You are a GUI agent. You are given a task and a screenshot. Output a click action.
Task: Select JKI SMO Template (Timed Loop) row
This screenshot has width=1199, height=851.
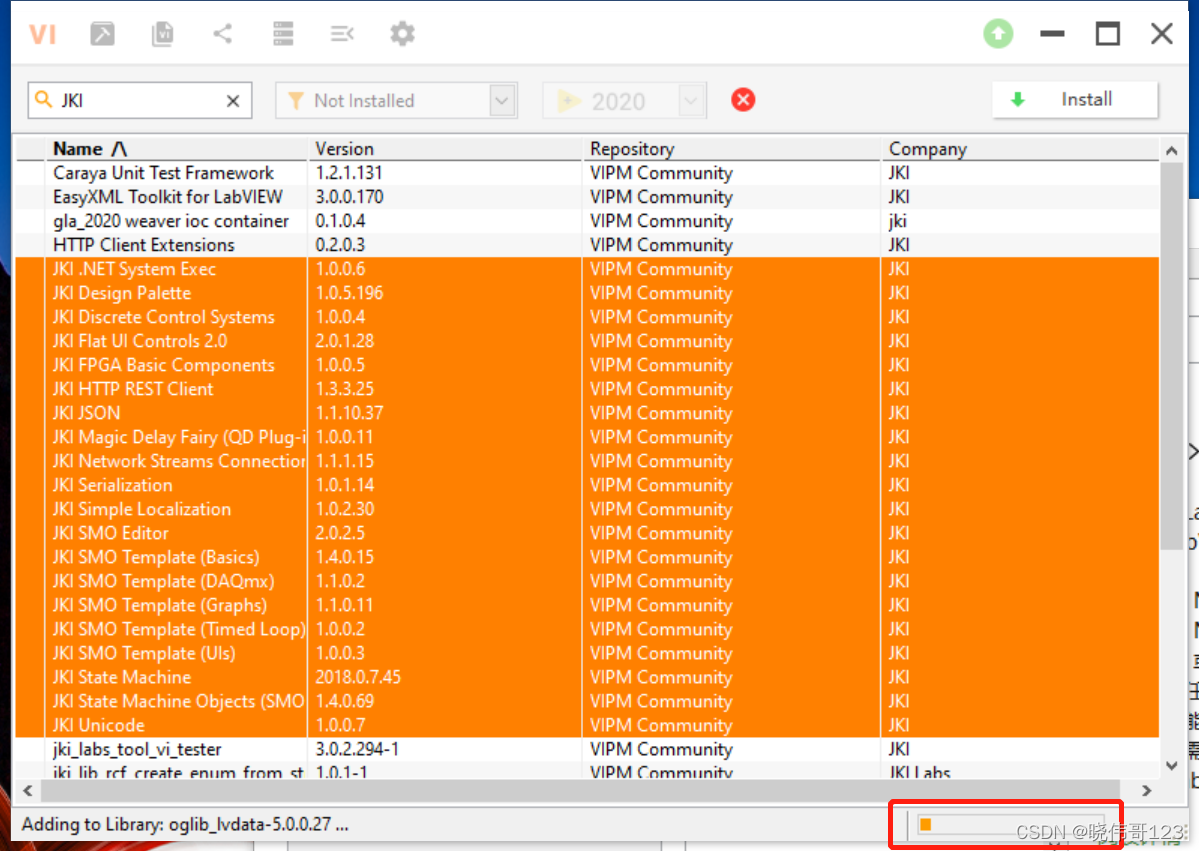(x=587, y=629)
